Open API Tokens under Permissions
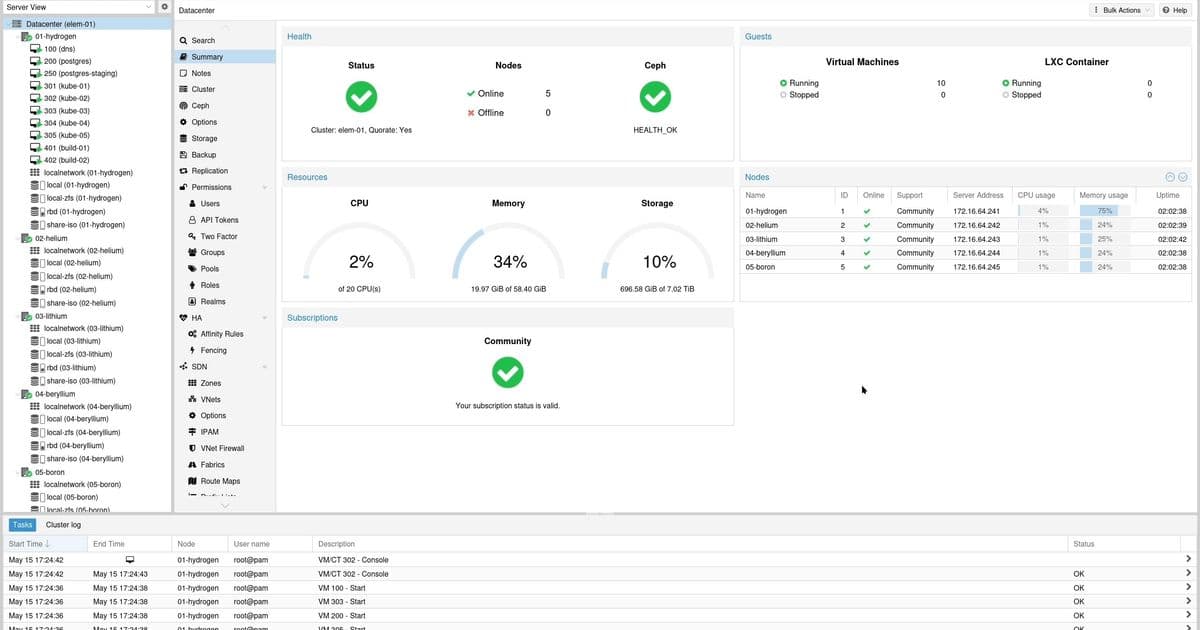 tap(219, 220)
